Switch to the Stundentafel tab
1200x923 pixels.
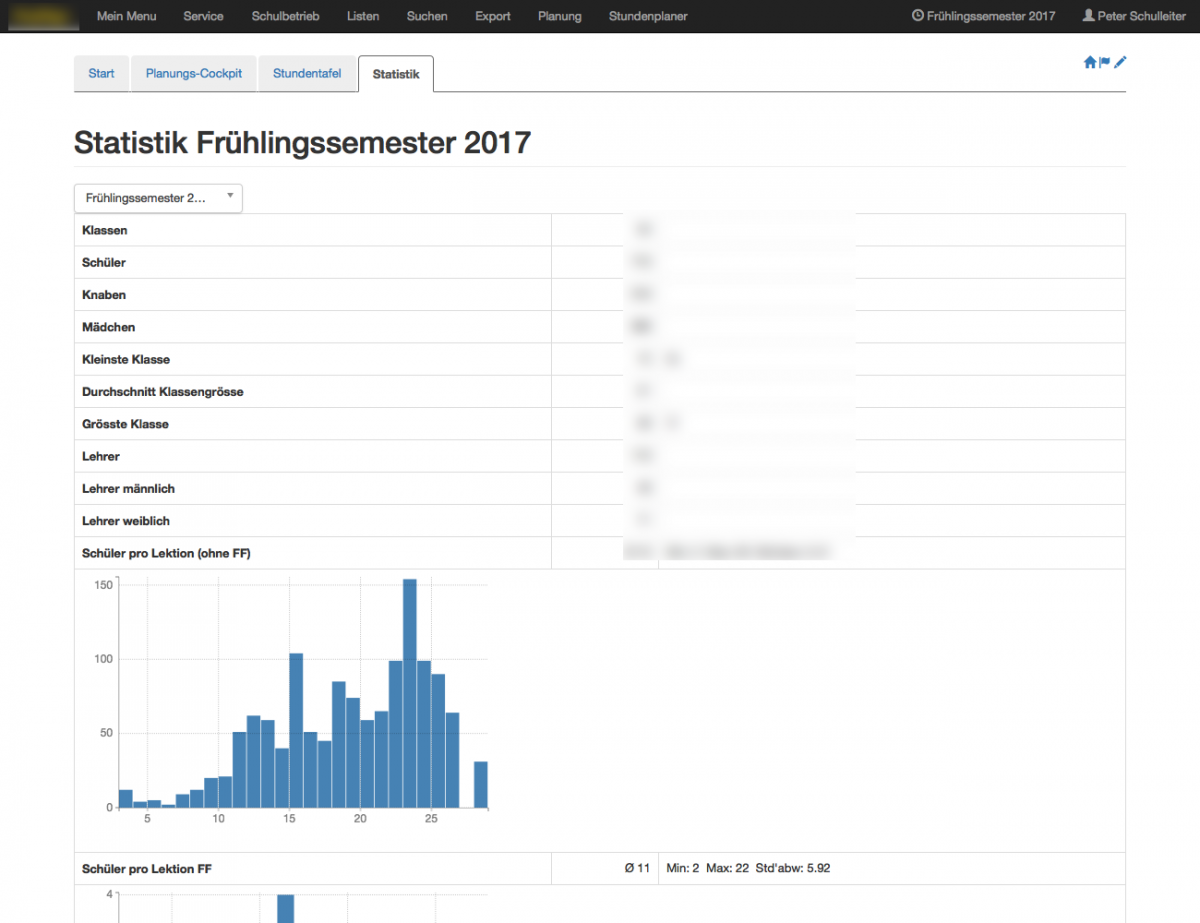point(307,74)
